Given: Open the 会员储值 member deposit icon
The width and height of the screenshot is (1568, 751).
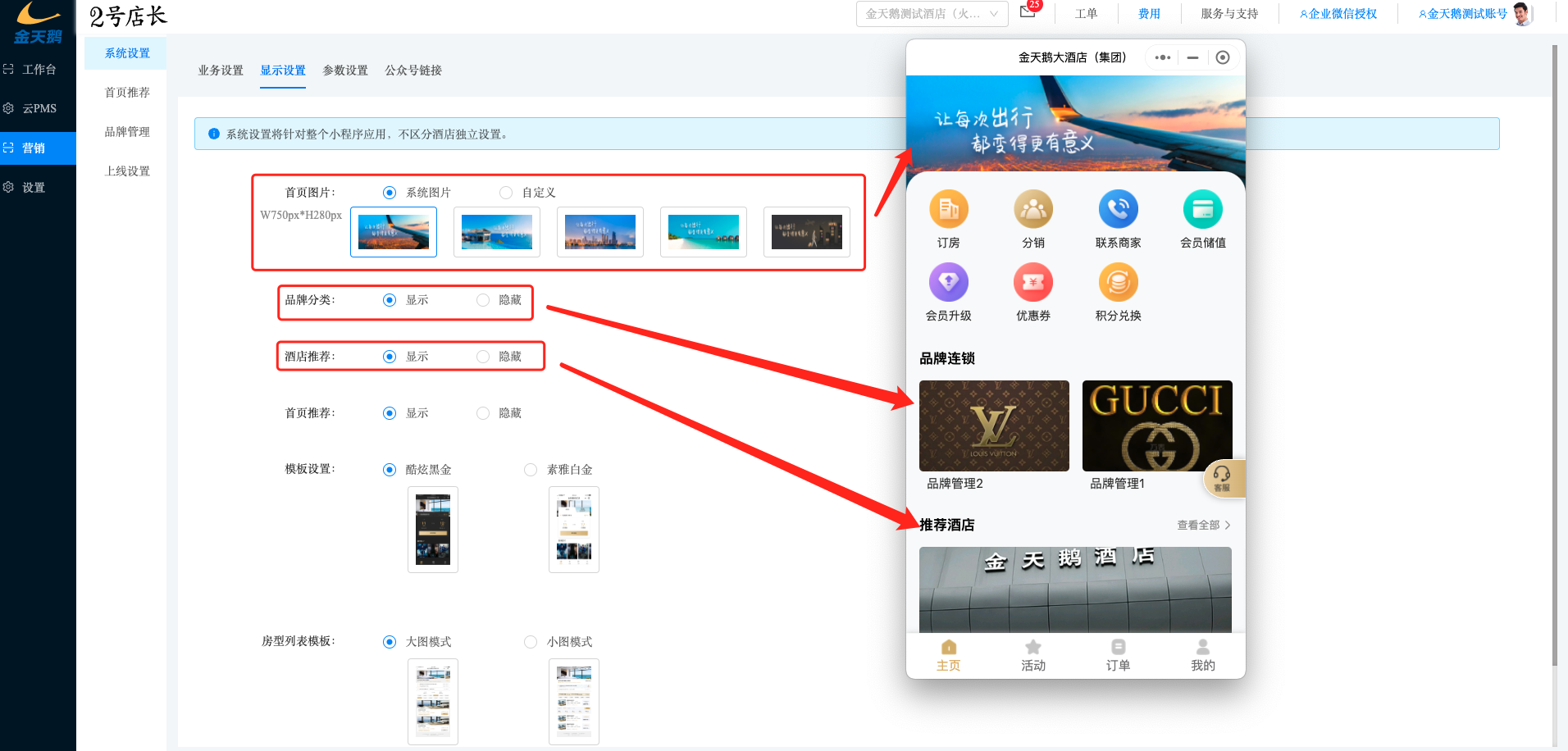Looking at the screenshot, I should tap(1203, 210).
